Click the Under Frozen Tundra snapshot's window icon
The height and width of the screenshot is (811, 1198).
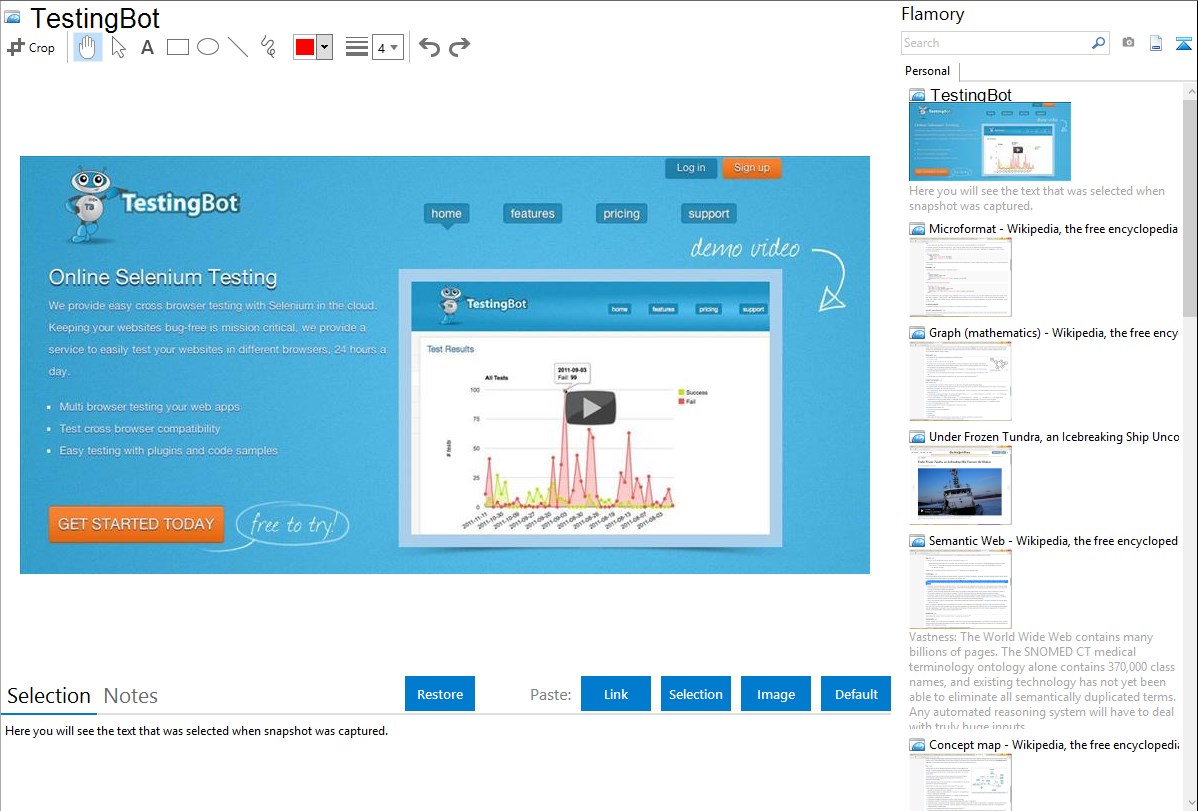coord(917,437)
